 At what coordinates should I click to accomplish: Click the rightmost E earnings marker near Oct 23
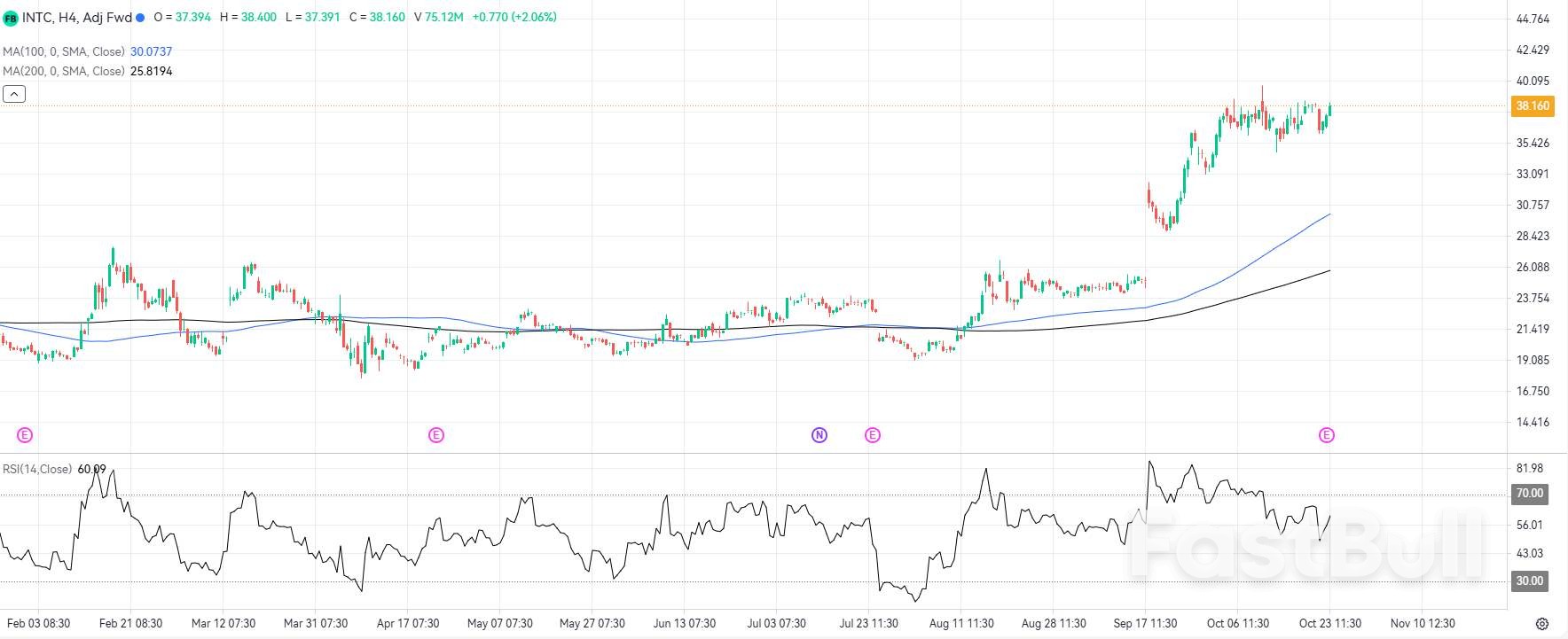(x=1327, y=435)
